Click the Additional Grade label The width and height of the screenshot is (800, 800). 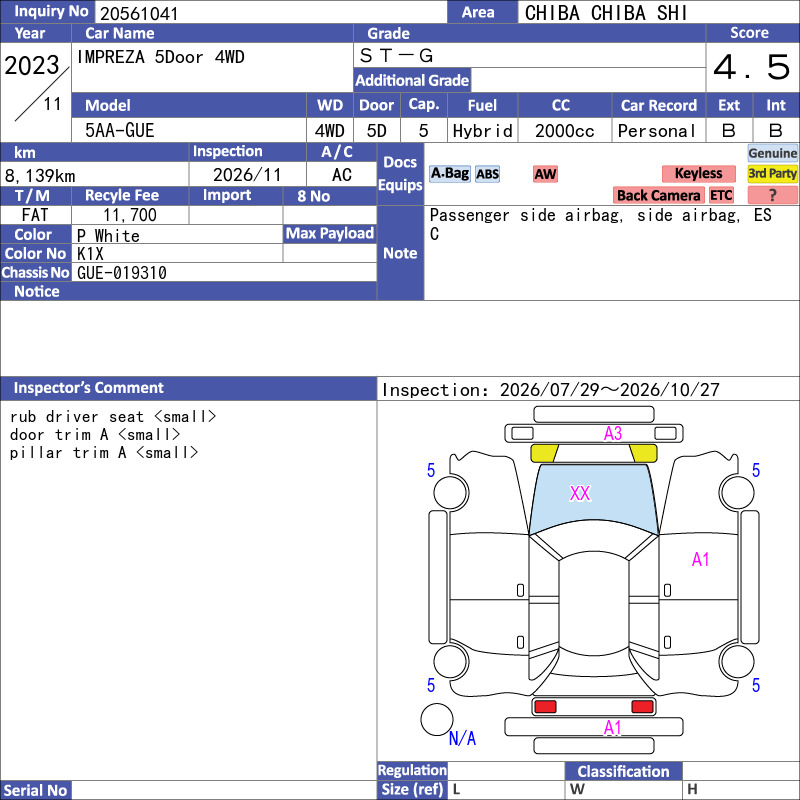pyautogui.click(x=412, y=81)
